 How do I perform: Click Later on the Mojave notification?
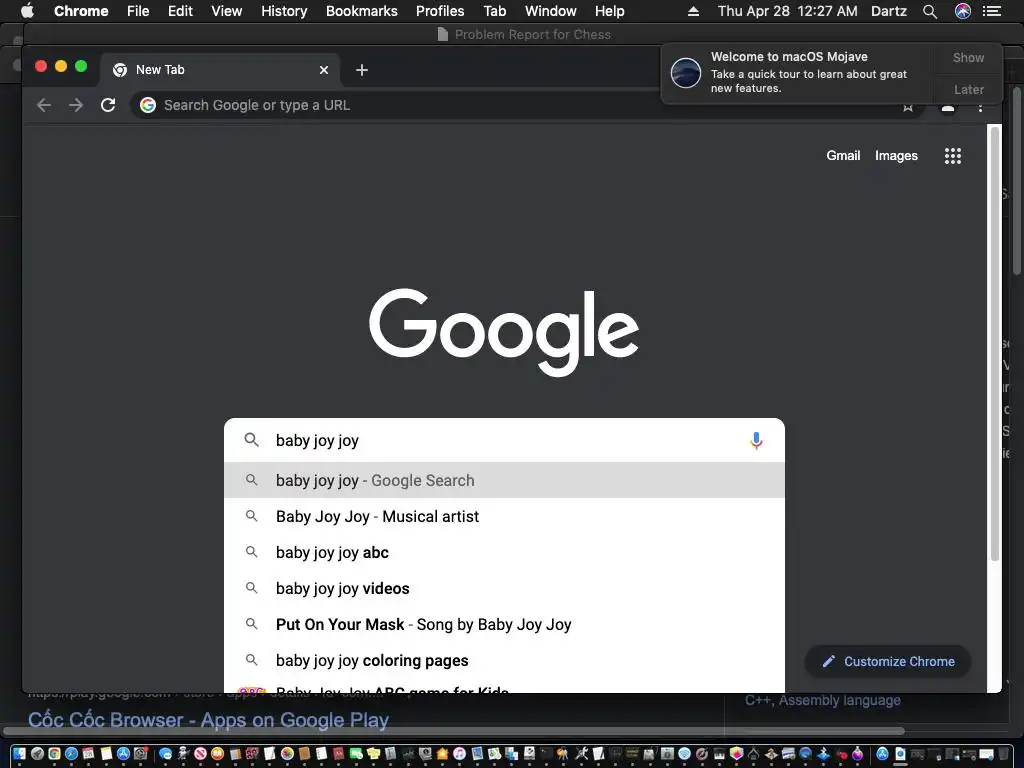pos(968,89)
